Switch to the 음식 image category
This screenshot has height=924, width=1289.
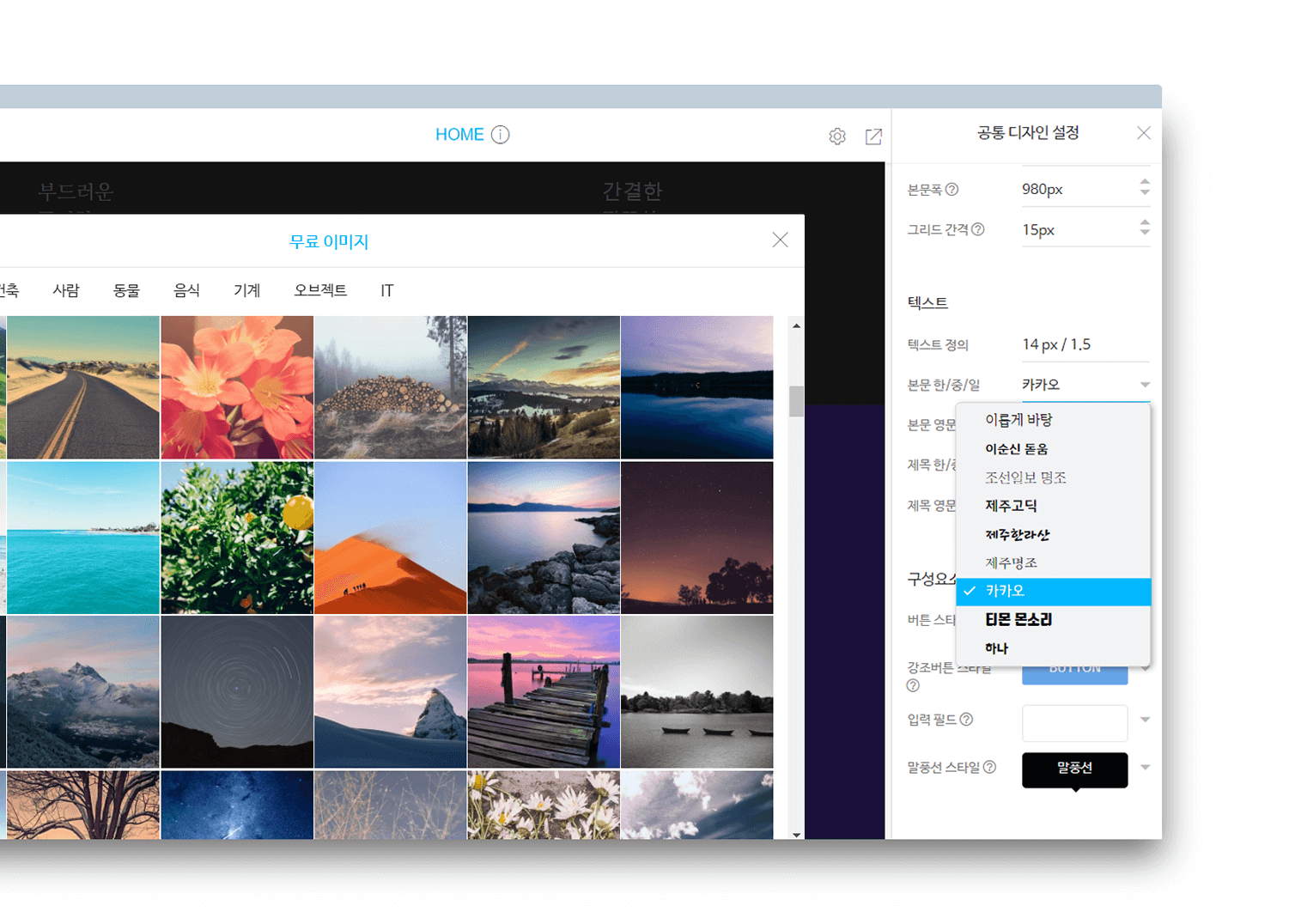[x=186, y=290]
